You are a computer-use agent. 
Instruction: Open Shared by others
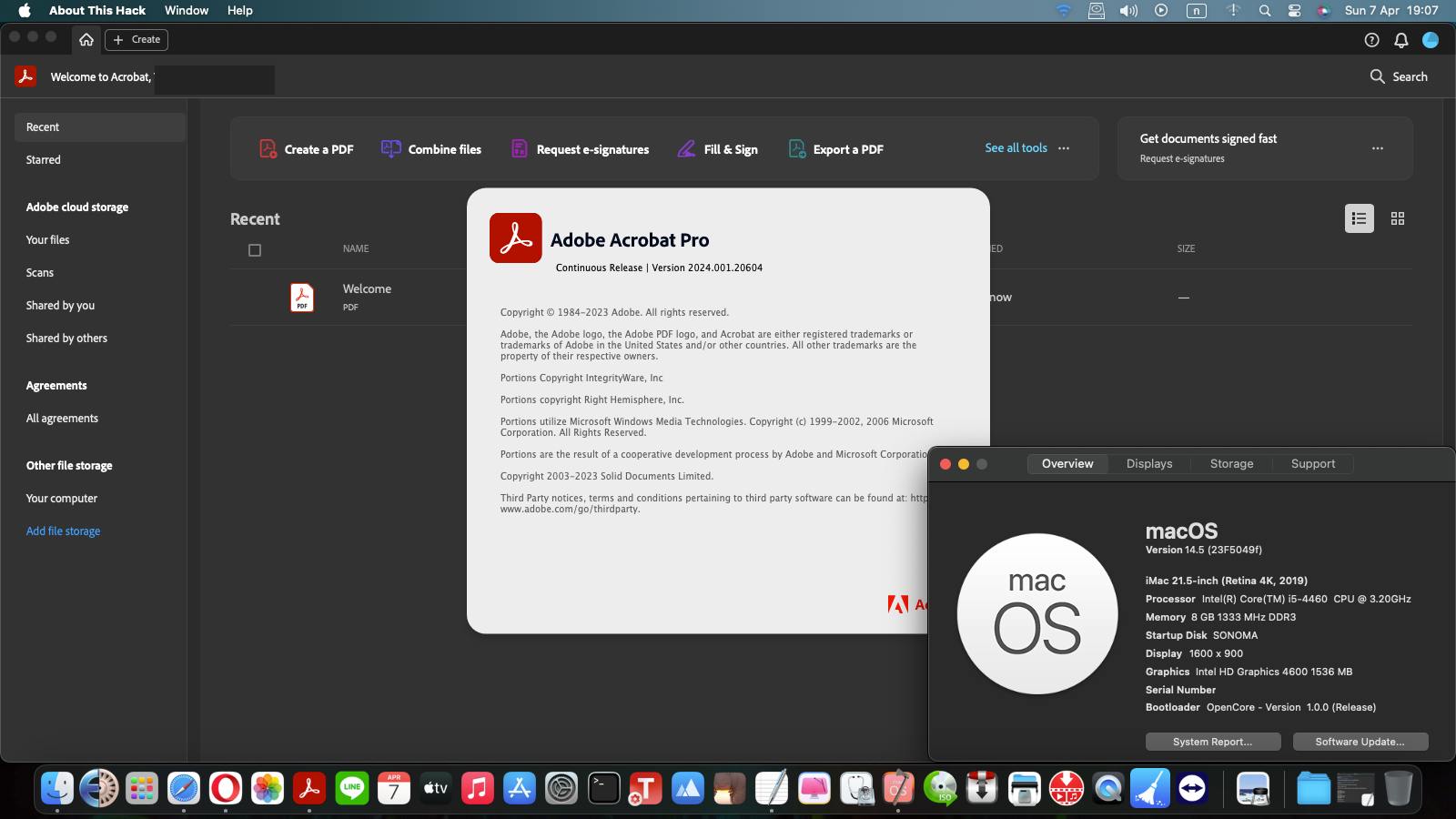click(x=66, y=338)
